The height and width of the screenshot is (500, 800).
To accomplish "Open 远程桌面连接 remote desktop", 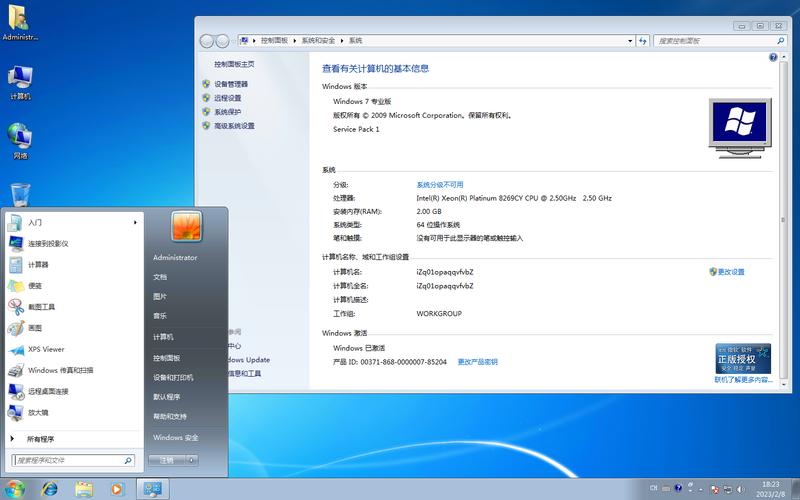I will coord(73,391).
